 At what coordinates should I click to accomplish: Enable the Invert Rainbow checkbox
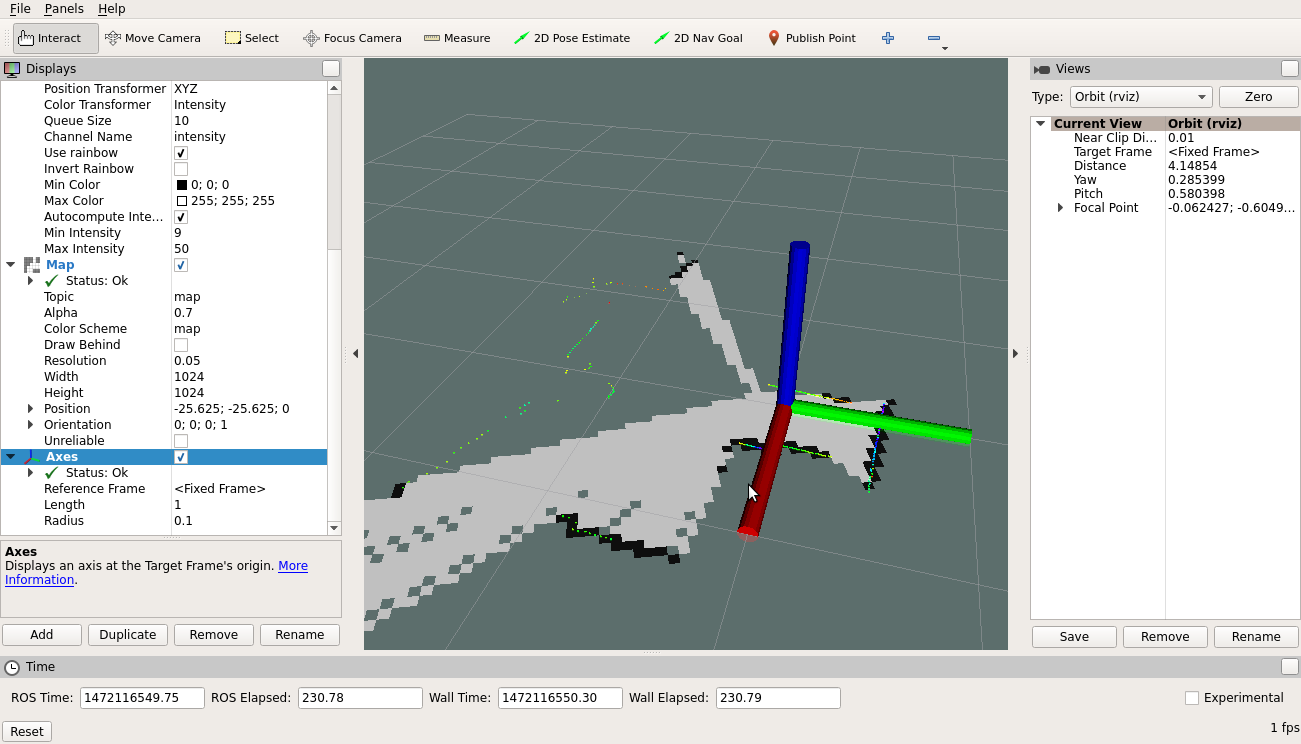(181, 169)
